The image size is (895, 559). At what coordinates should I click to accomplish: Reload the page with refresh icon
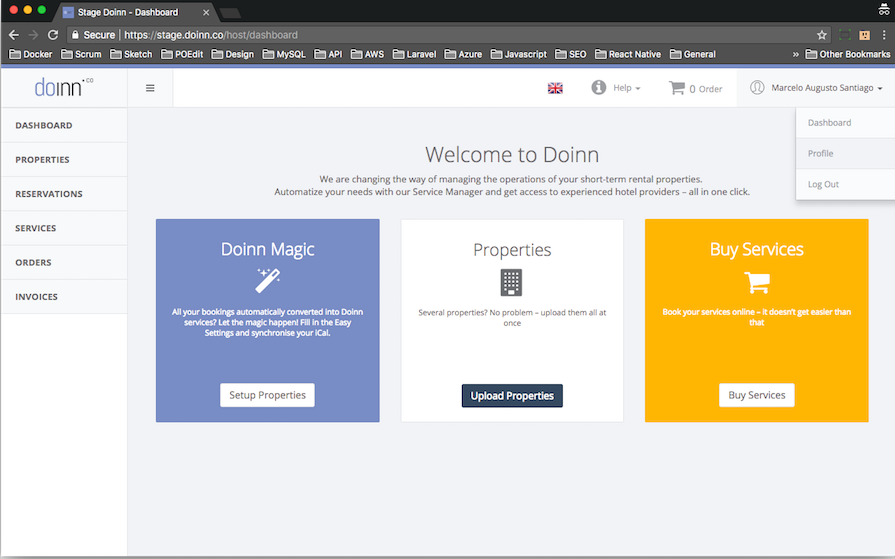pos(53,35)
